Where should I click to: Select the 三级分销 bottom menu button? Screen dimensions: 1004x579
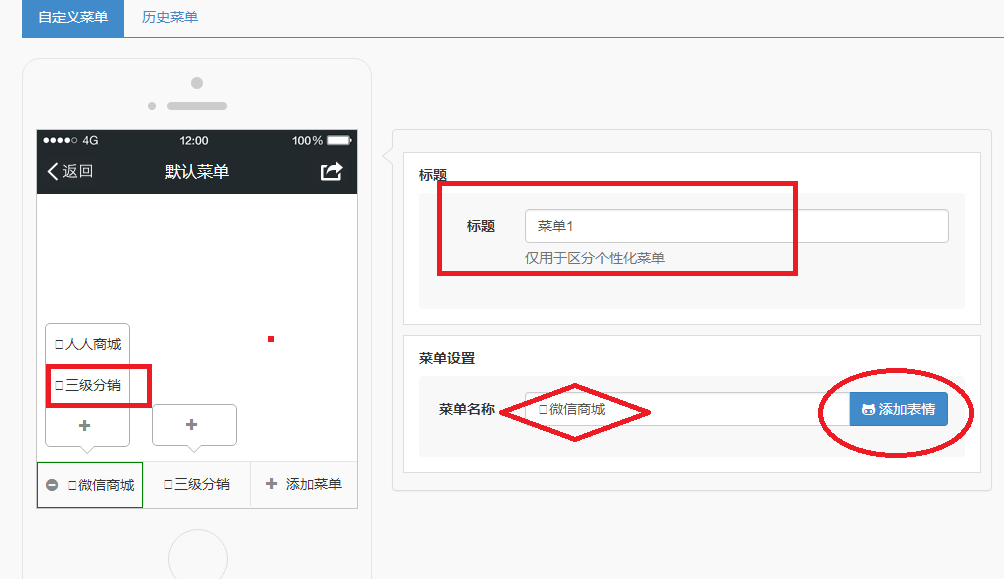pos(197,484)
